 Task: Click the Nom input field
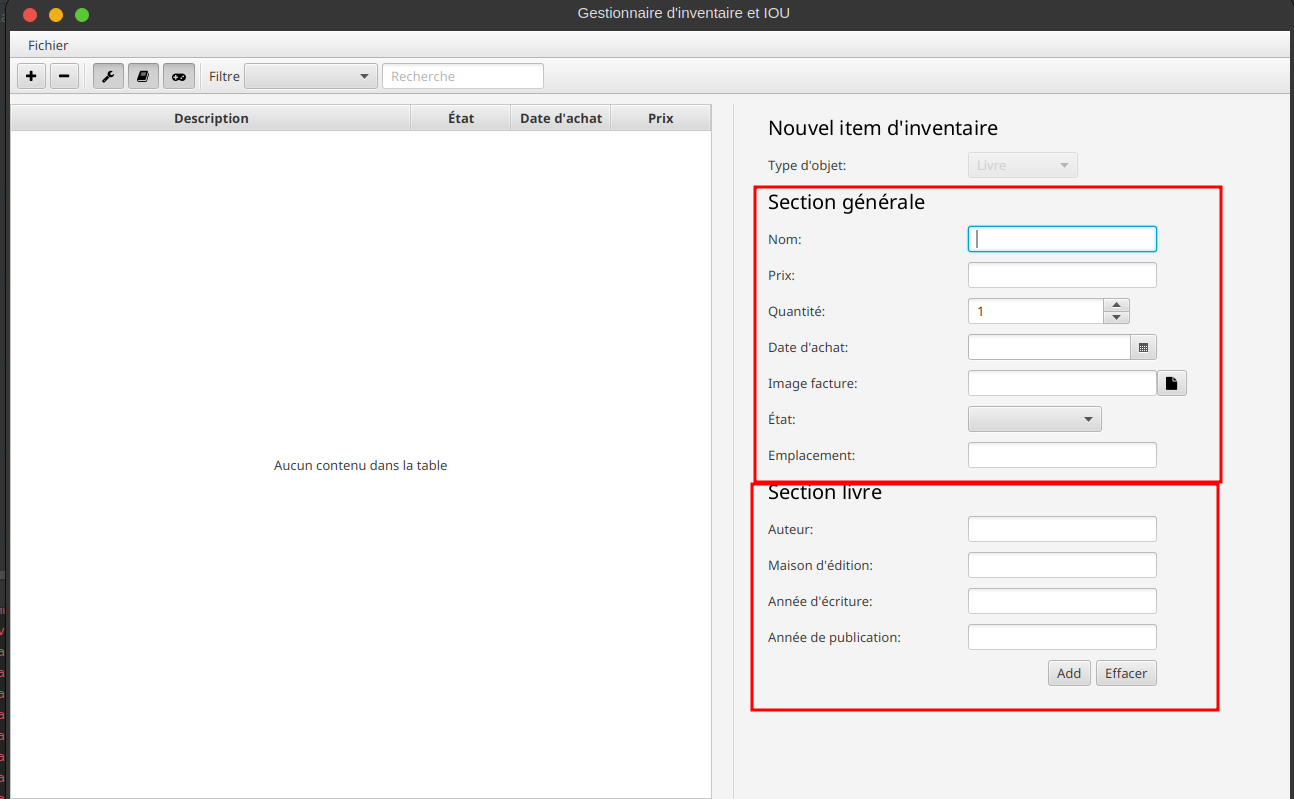[x=1062, y=239]
